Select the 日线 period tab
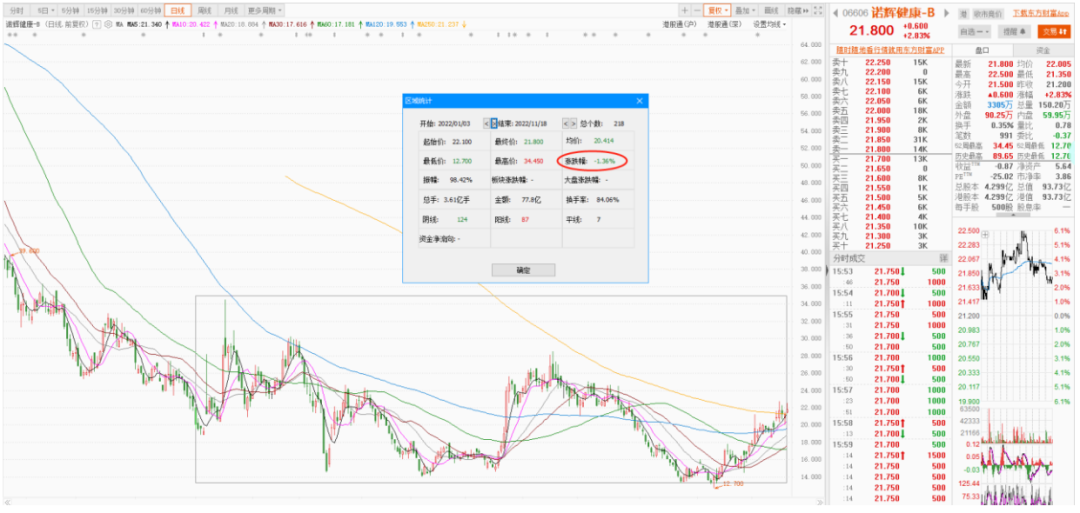1080x513 pixels. coord(177,10)
